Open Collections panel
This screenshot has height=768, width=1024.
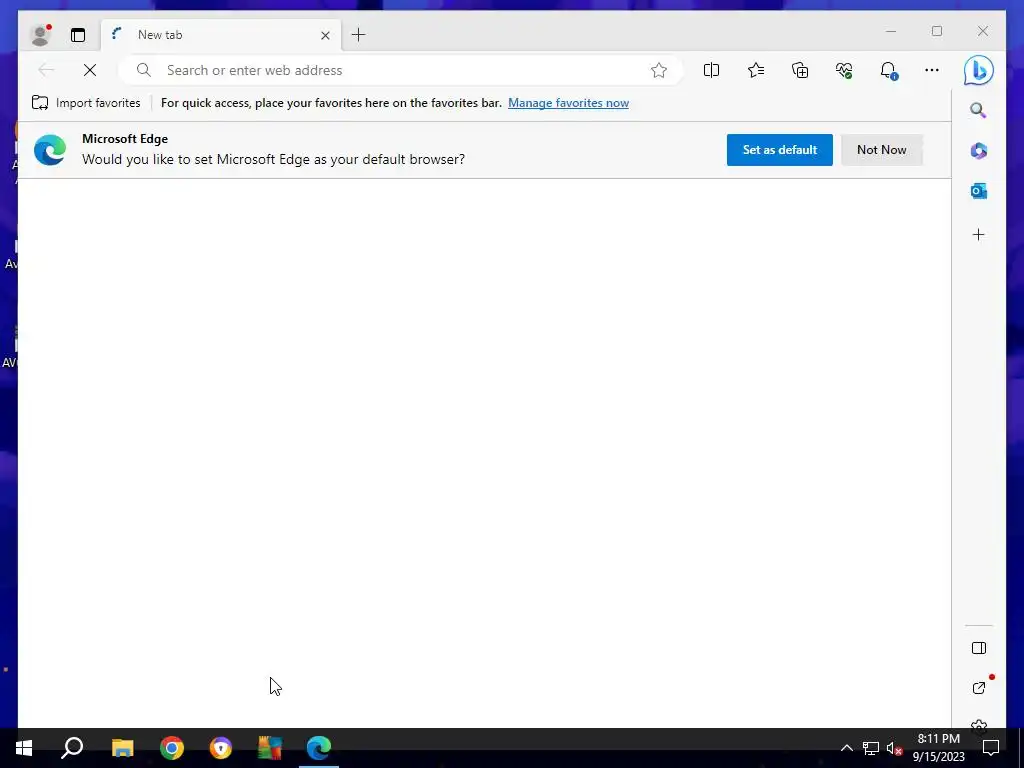800,70
